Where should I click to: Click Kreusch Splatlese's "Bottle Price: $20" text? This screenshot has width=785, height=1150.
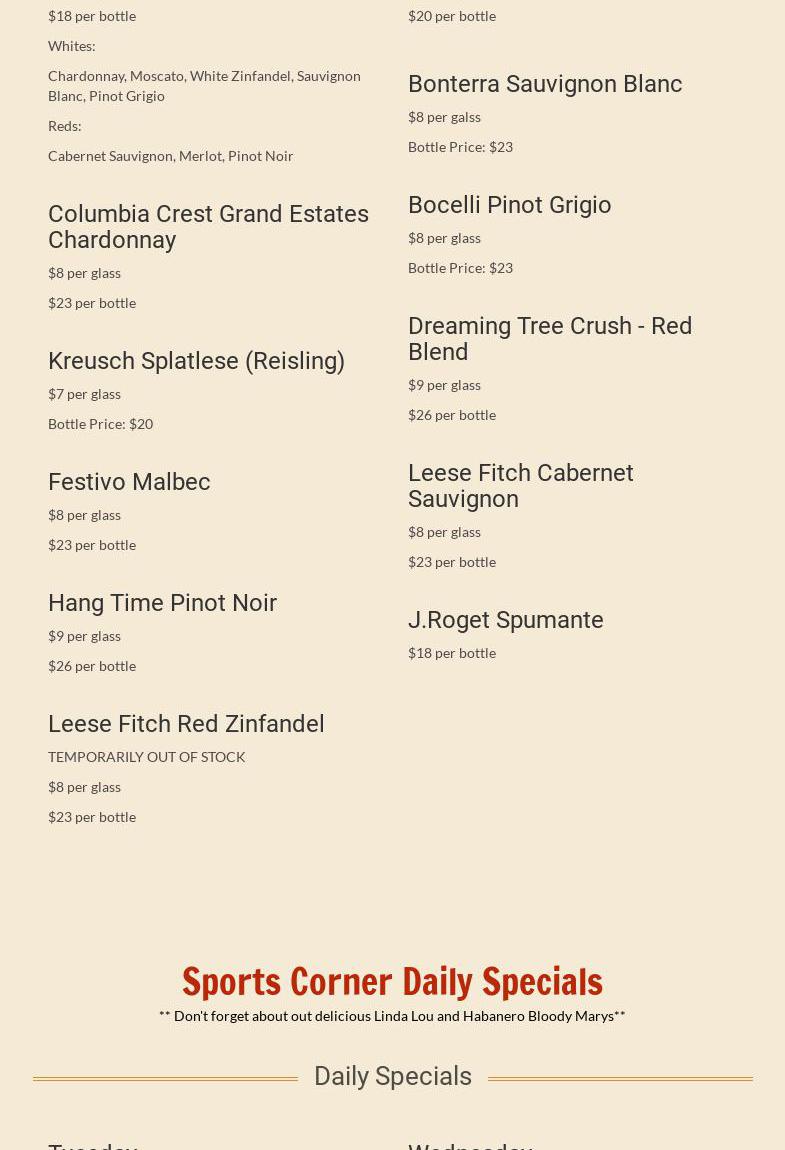pyautogui.click(x=100, y=424)
